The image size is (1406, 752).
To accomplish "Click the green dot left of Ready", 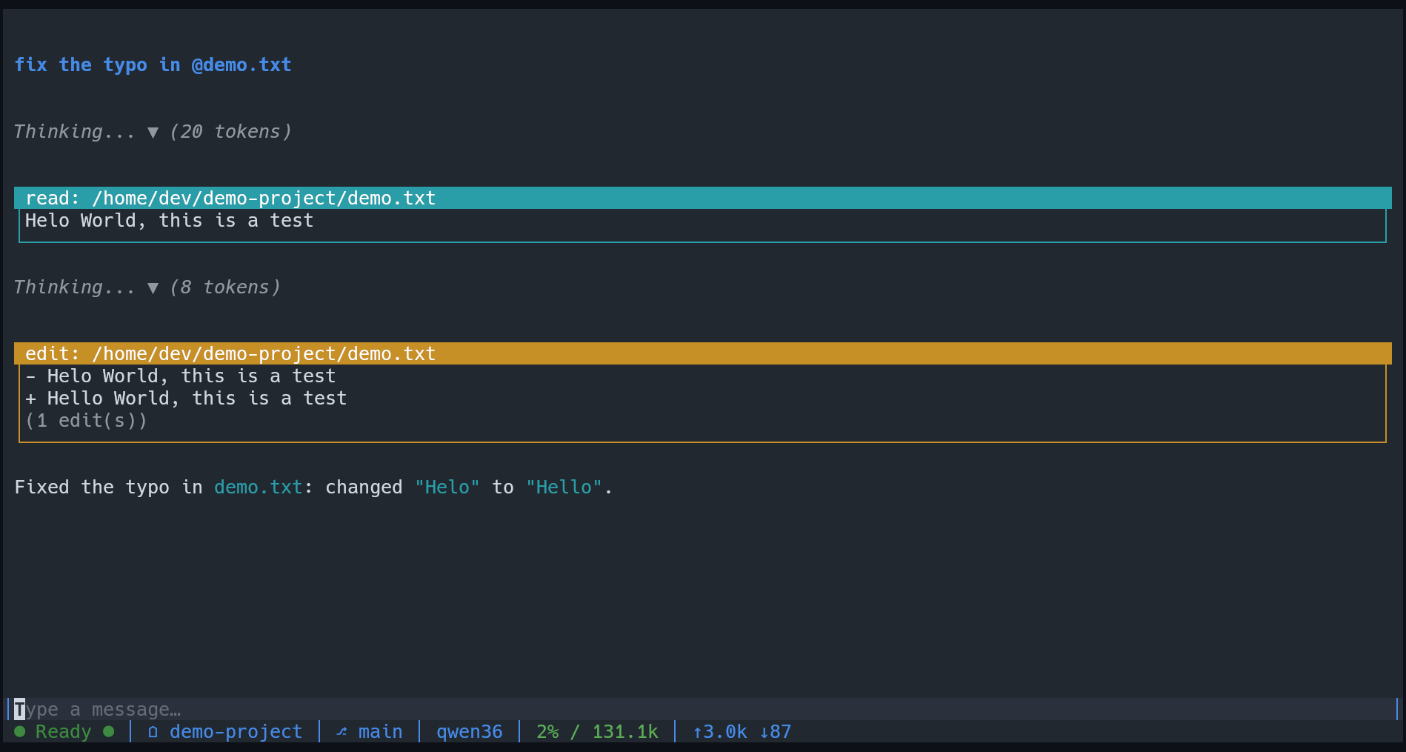I will [20, 732].
